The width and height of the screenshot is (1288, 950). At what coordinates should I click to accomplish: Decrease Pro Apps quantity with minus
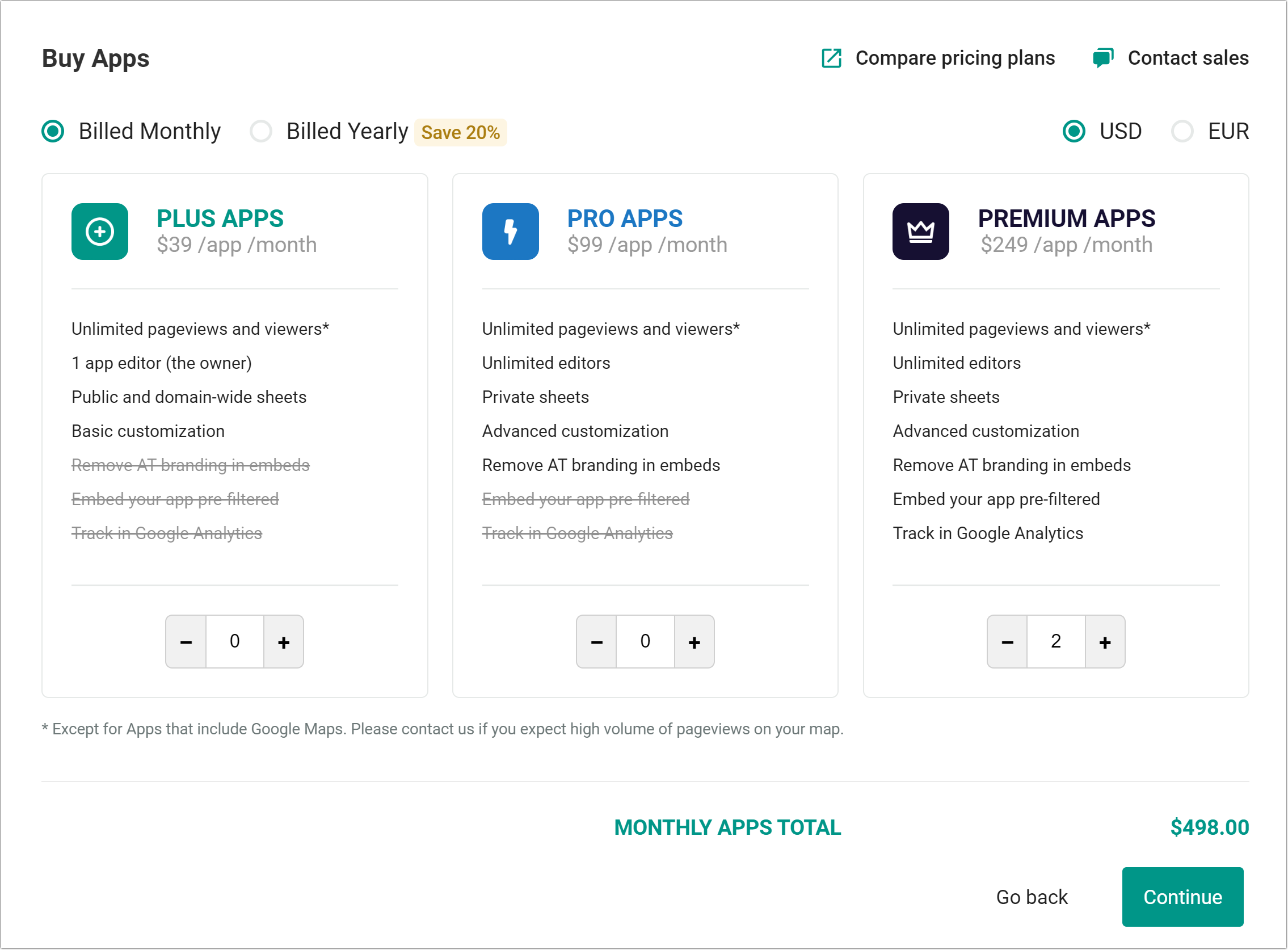click(597, 642)
